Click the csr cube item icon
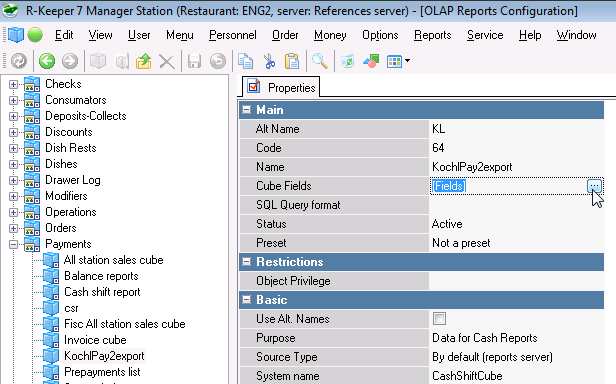This screenshot has height=384, width=616. 51,308
